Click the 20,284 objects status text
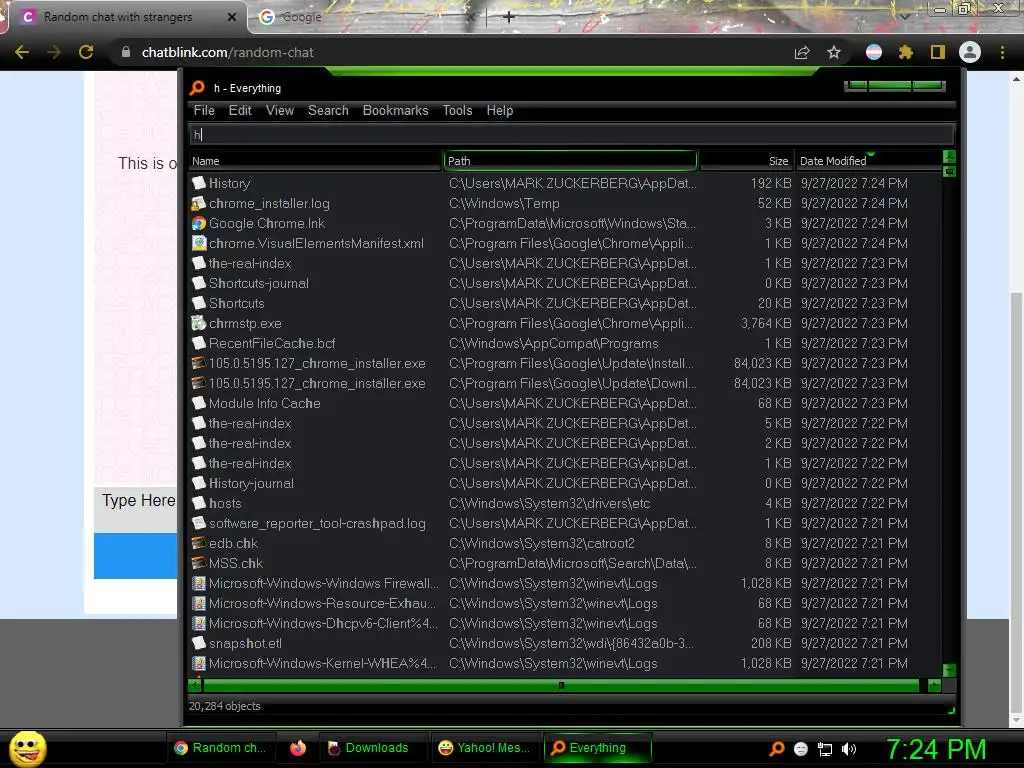Viewport: 1024px width, 768px height. point(225,706)
